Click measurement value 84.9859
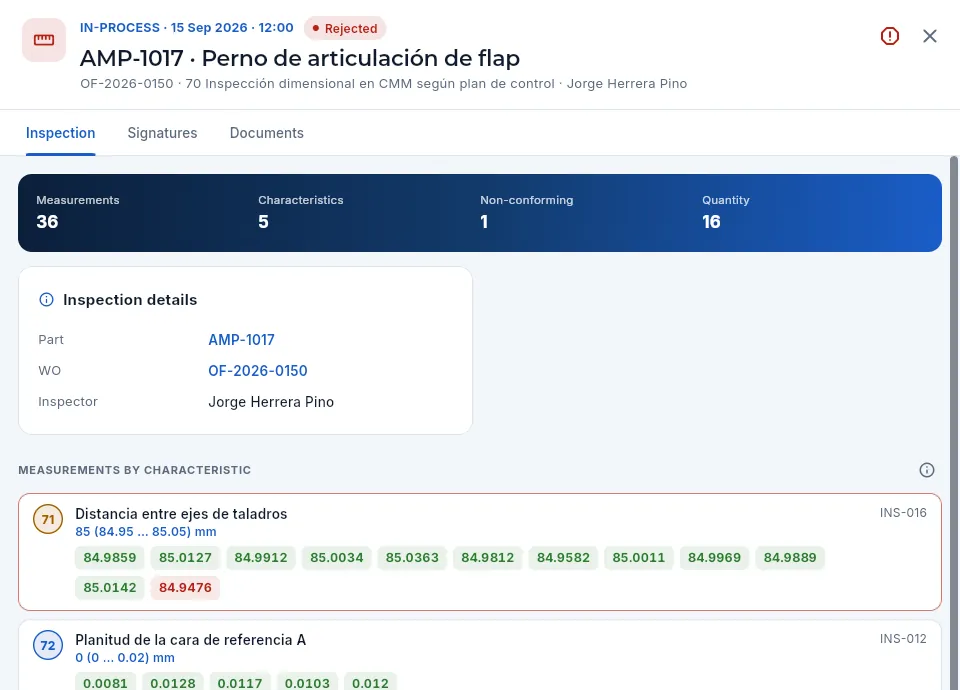 click(110, 558)
